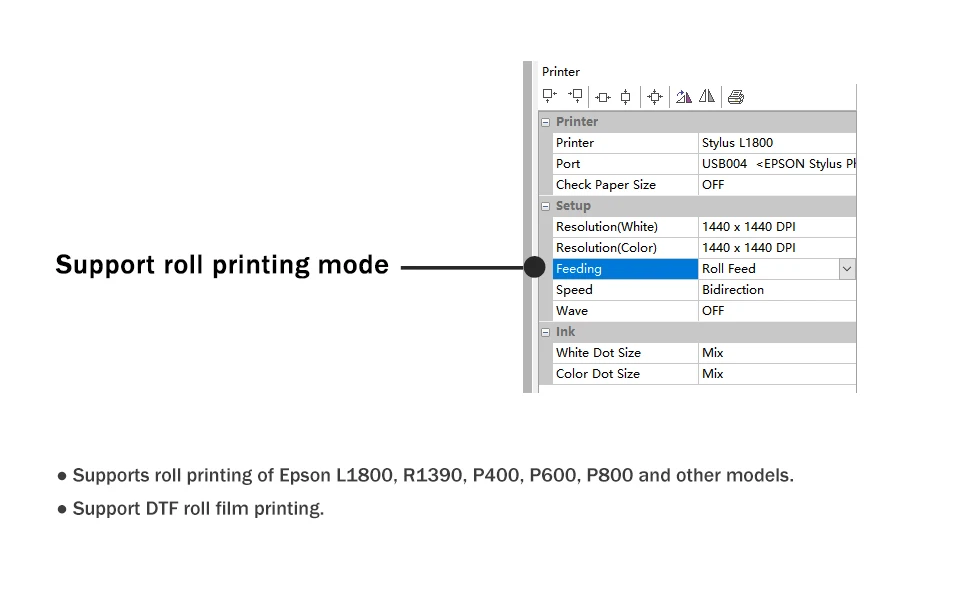Click the Resolution(White) 1440 x 1440 DPI value
Image resolution: width=960 pixels, height=600 pixels.
pyautogui.click(x=777, y=227)
